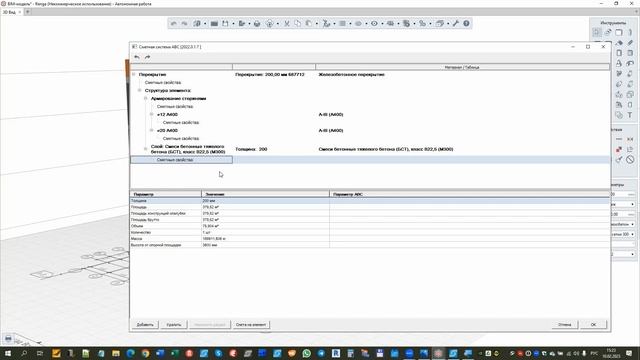Click the Толщина: 200 cell in the tree

click(251, 149)
